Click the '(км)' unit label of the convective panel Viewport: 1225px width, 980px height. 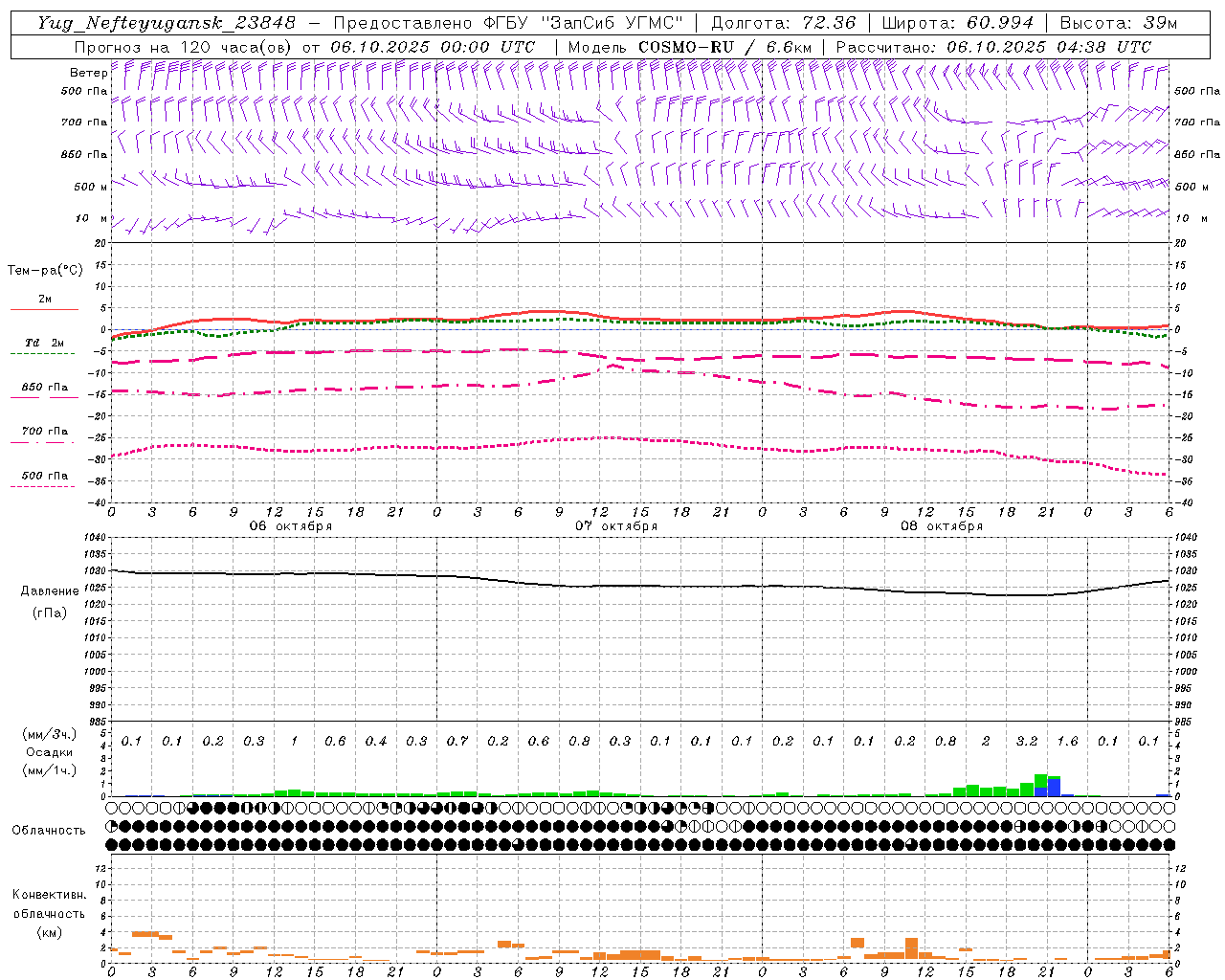(x=50, y=932)
